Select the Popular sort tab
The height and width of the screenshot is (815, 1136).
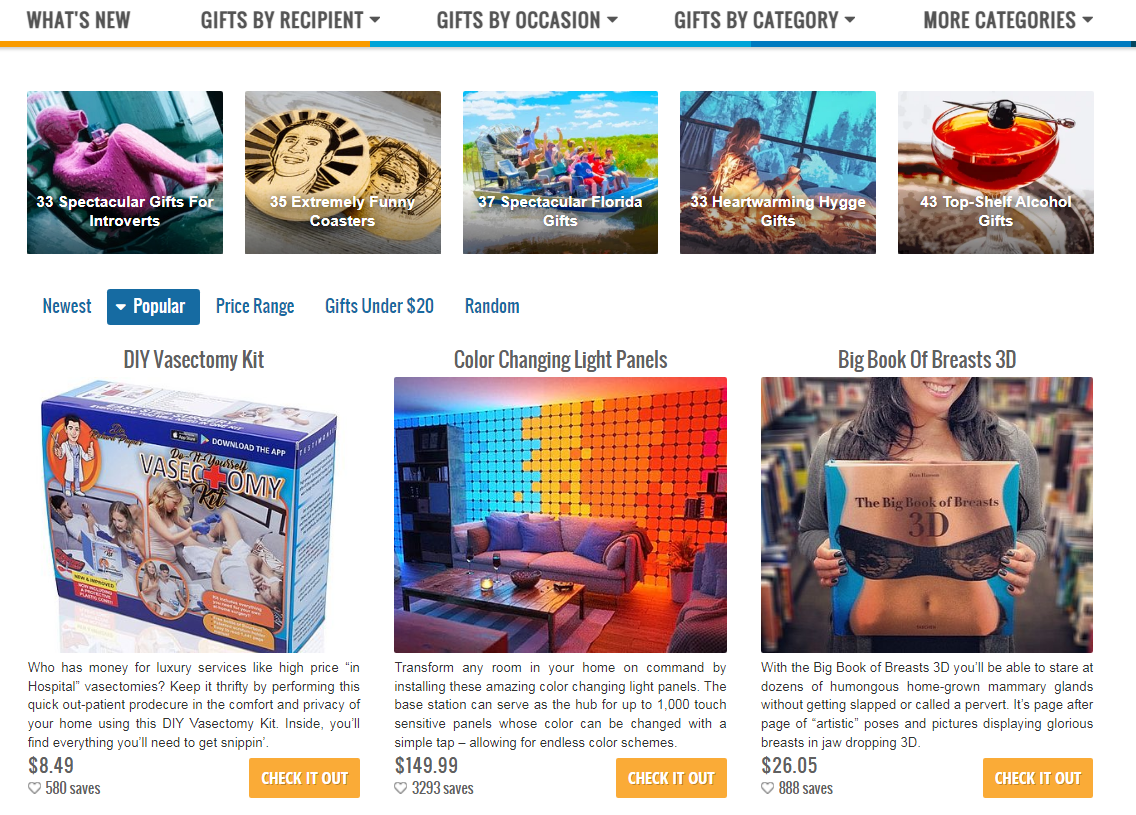(x=153, y=306)
